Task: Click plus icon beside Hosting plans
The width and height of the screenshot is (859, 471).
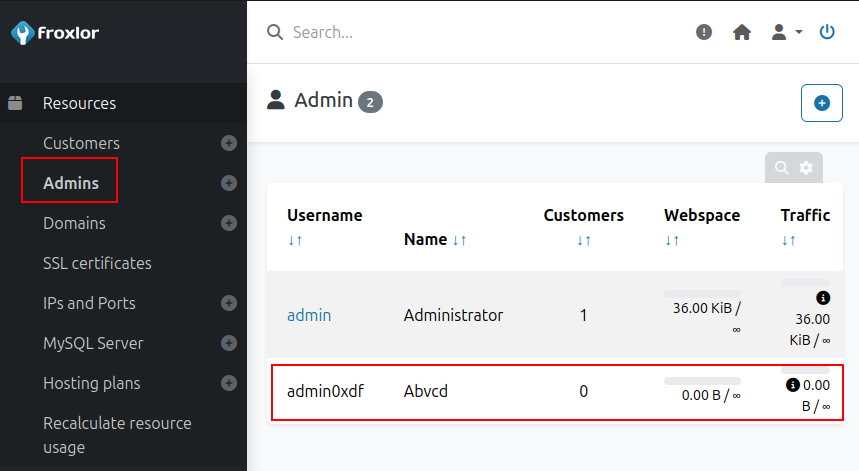Action: coord(229,383)
